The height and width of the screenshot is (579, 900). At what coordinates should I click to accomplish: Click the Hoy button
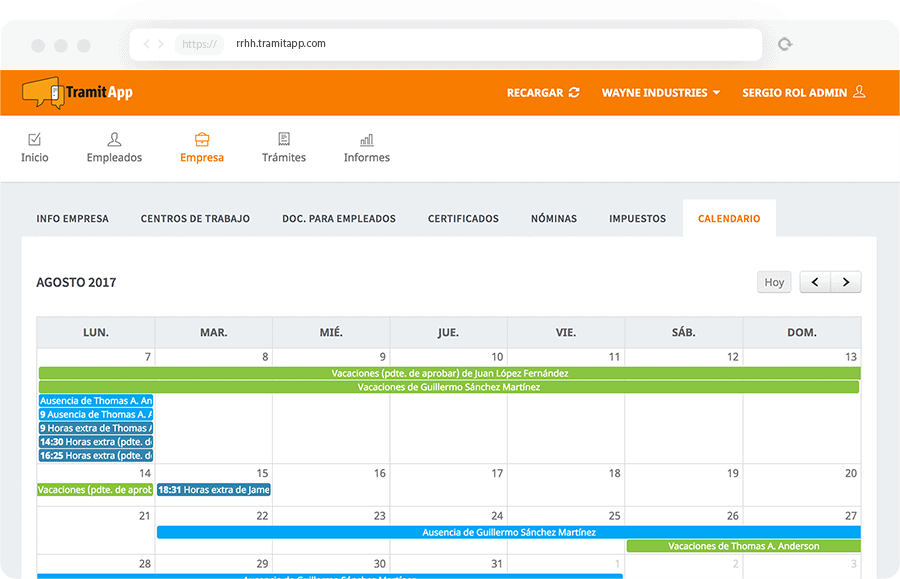[774, 282]
